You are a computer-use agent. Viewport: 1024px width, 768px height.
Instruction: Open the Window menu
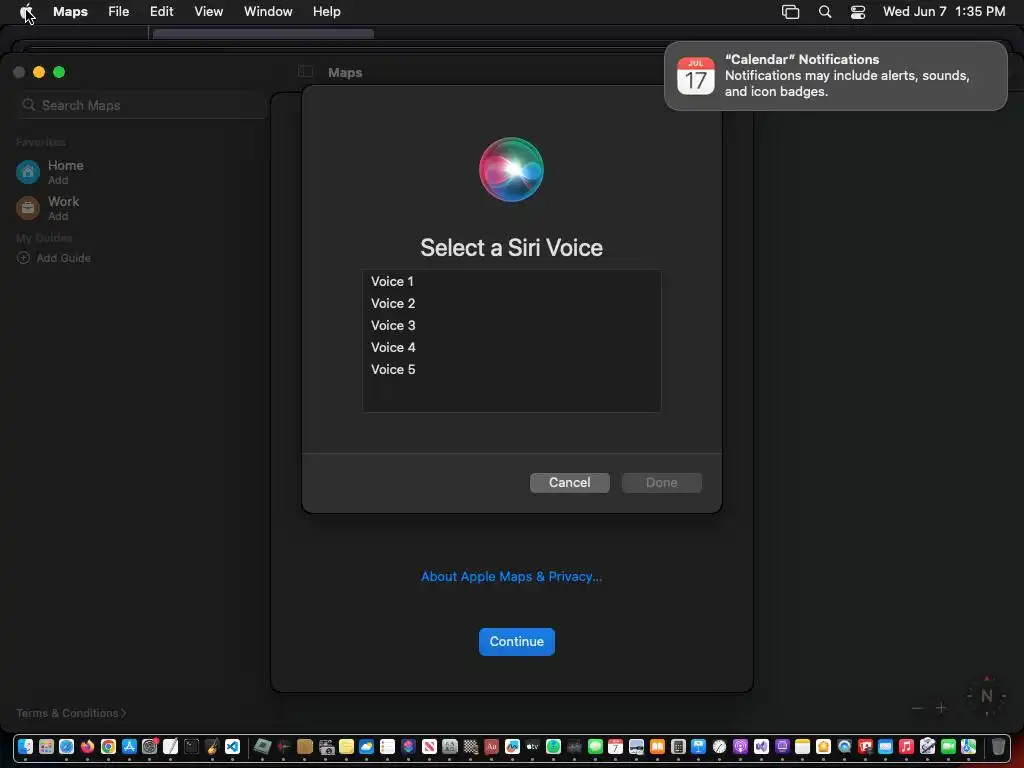pyautogui.click(x=268, y=12)
